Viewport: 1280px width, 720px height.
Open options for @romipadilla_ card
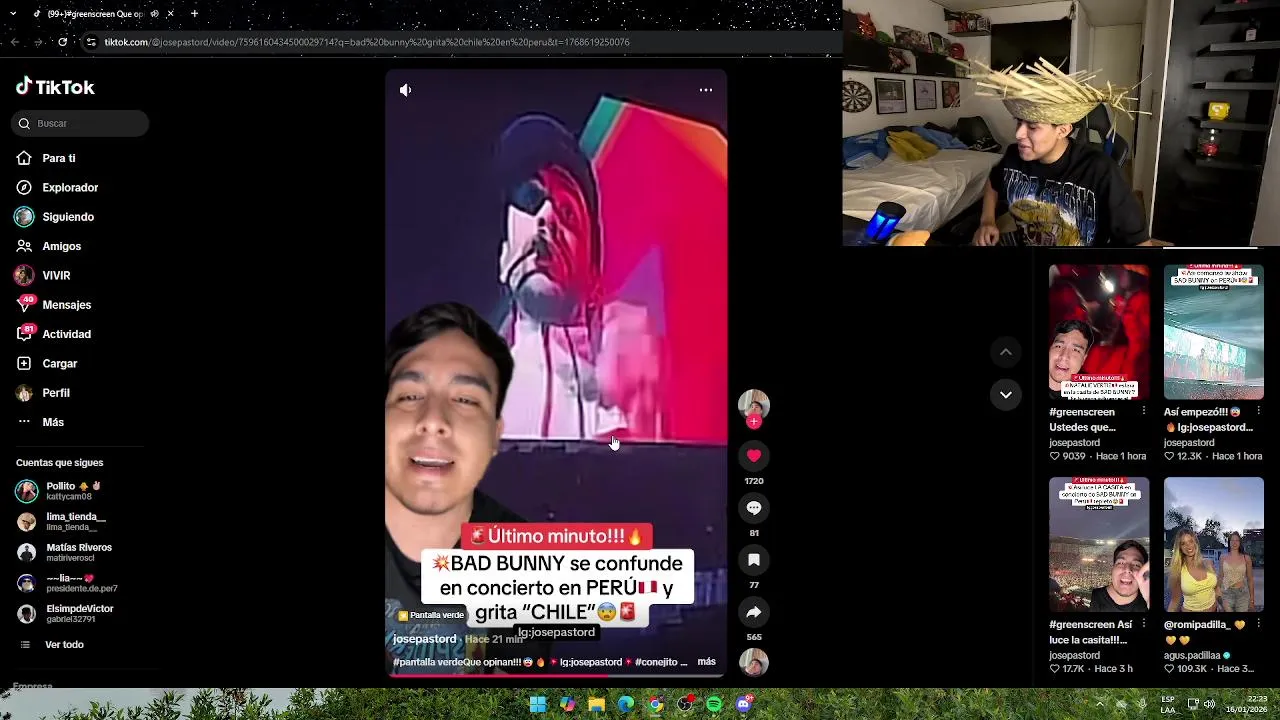pyautogui.click(x=1258, y=624)
